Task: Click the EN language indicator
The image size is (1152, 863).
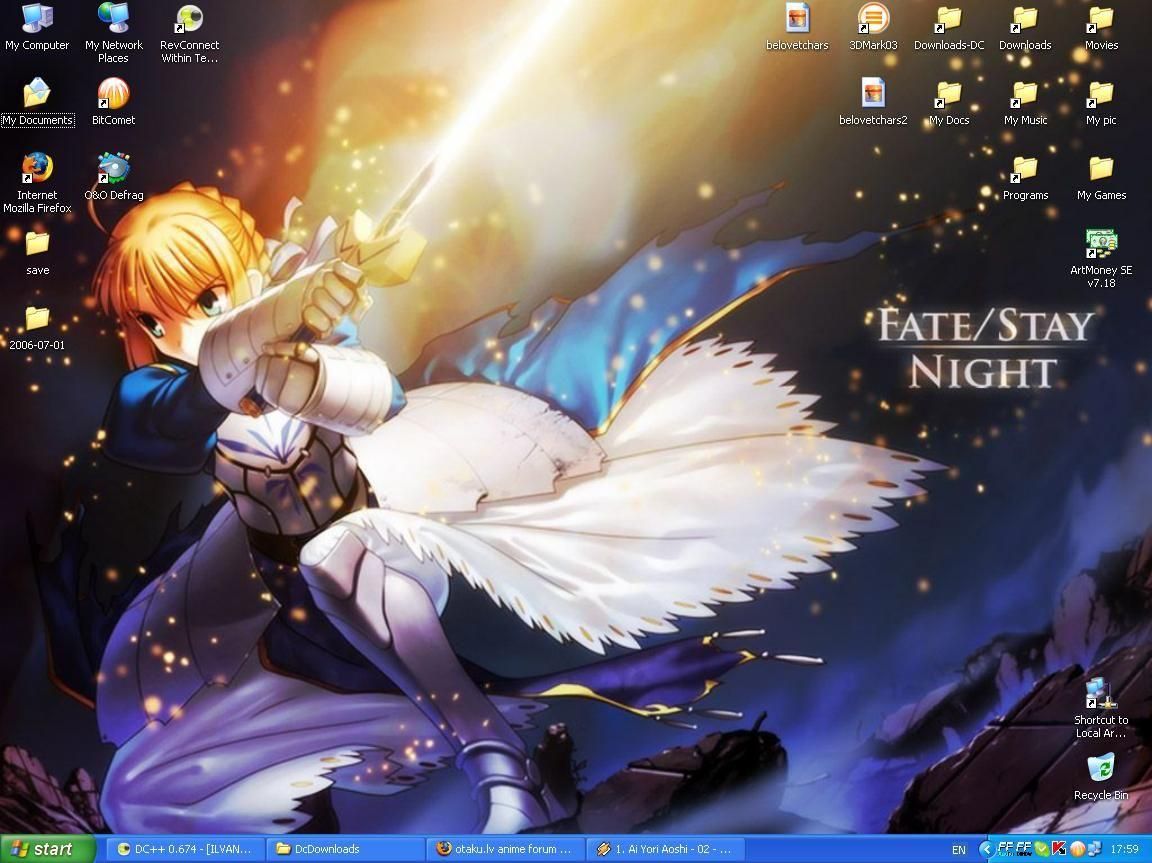Action: click(x=959, y=850)
